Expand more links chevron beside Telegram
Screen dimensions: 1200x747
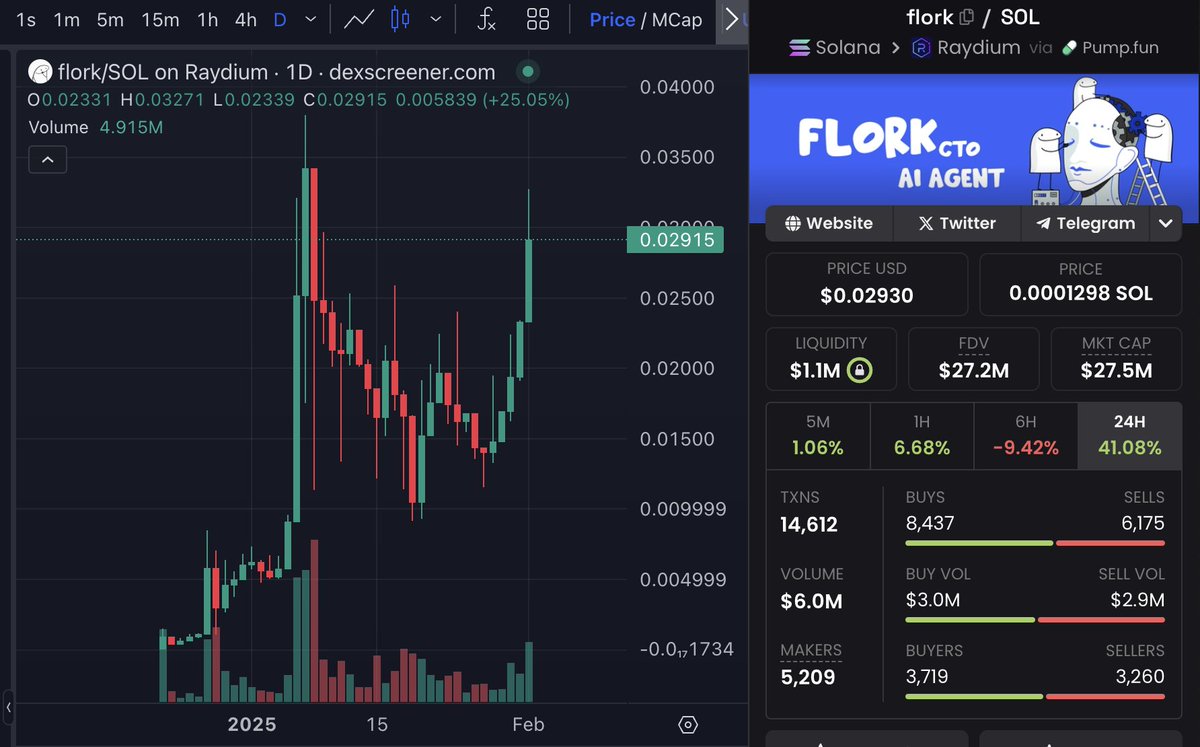[x=1166, y=223]
